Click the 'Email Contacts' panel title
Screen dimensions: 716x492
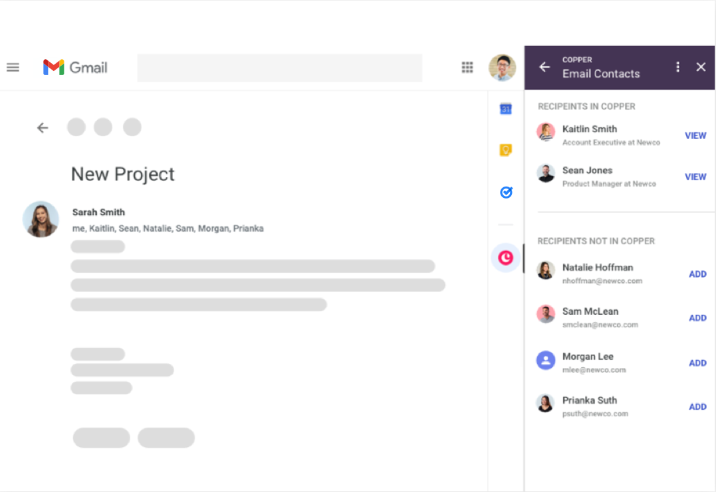pos(601,74)
